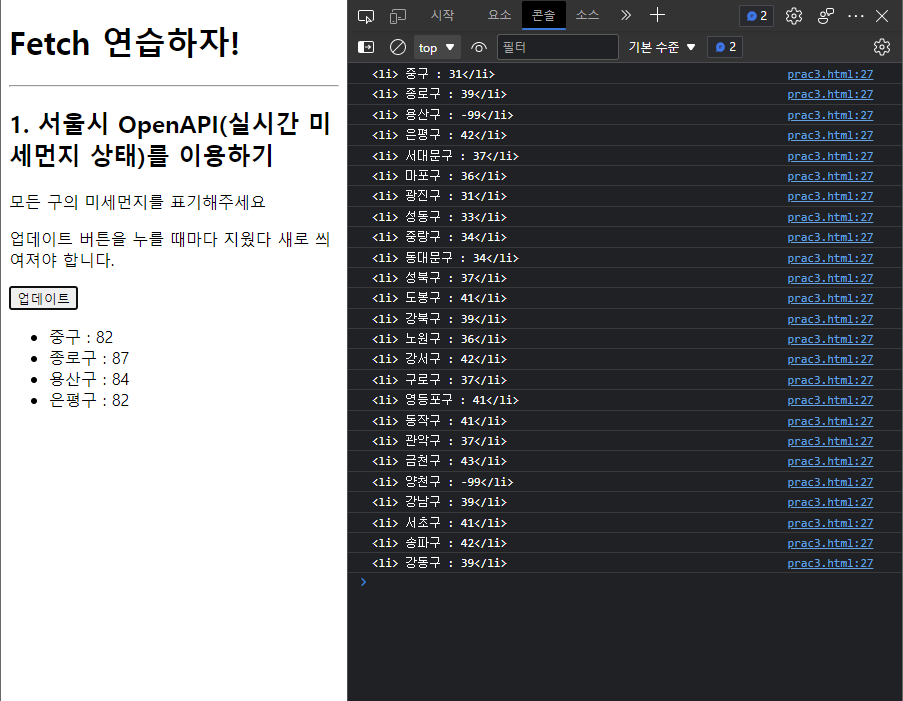Click the 'Fetch 연습하자!' page heading
Viewport: 903px width, 701px height.
click(x=124, y=43)
